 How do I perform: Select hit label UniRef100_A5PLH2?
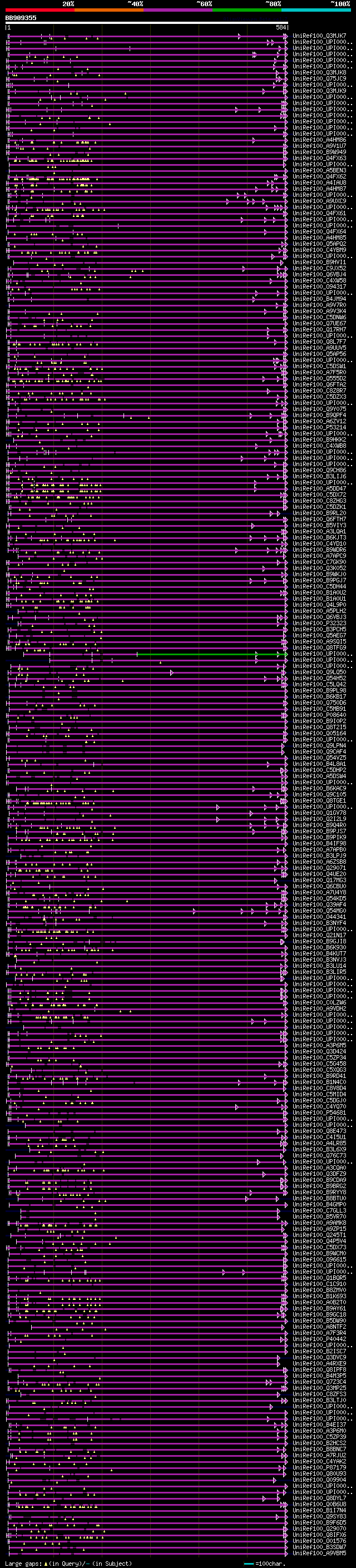point(319,611)
